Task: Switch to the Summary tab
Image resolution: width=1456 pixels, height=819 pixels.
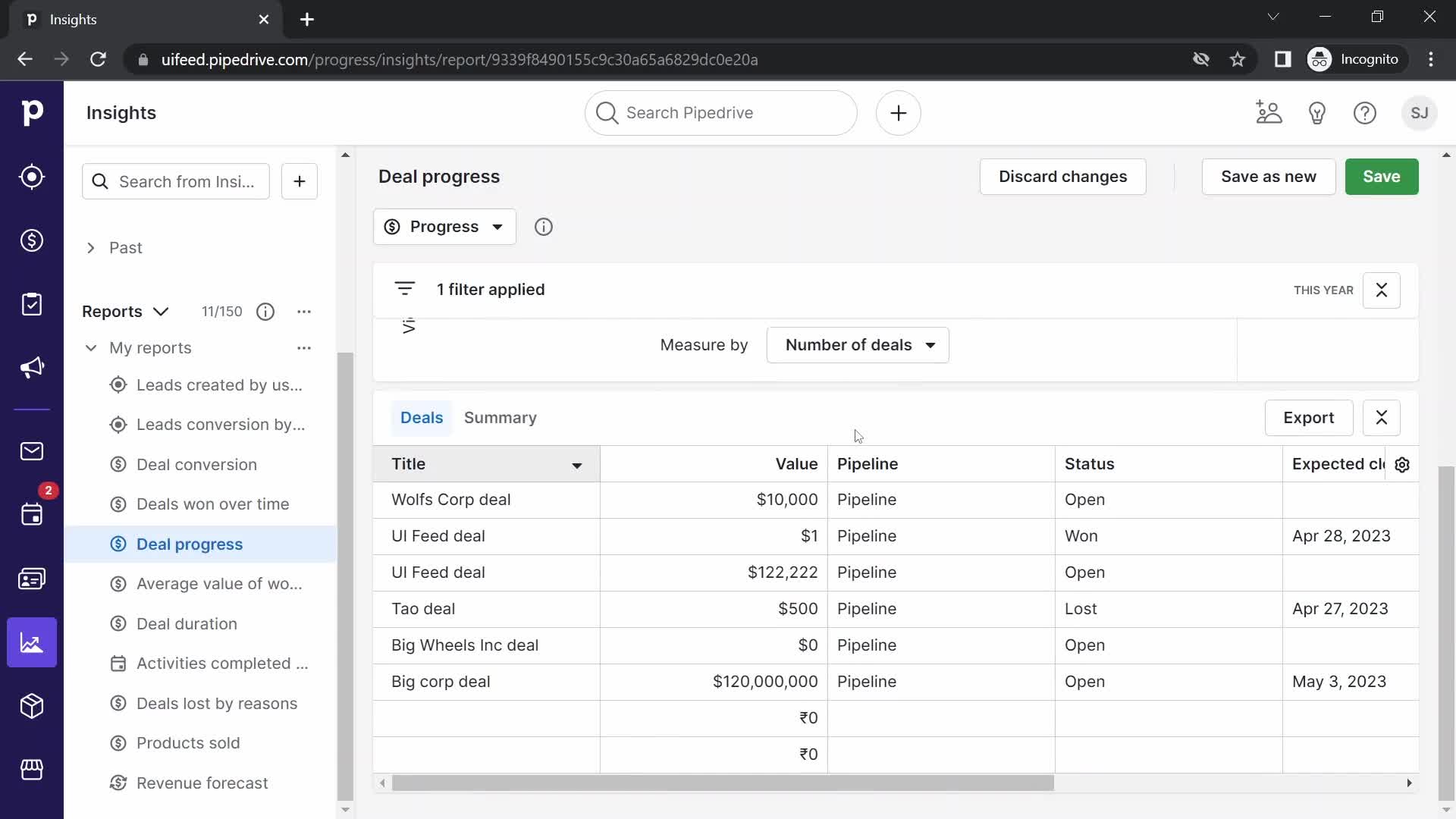Action: tap(500, 417)
